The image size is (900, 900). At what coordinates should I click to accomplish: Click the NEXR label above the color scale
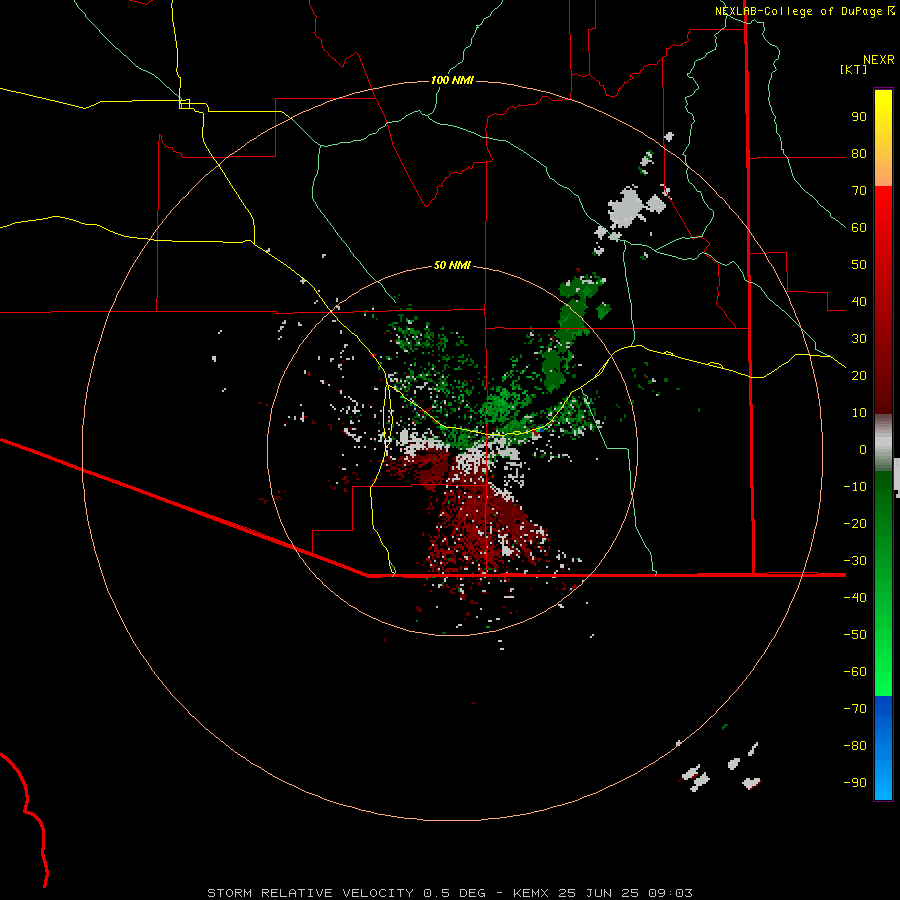coord(879,60)
